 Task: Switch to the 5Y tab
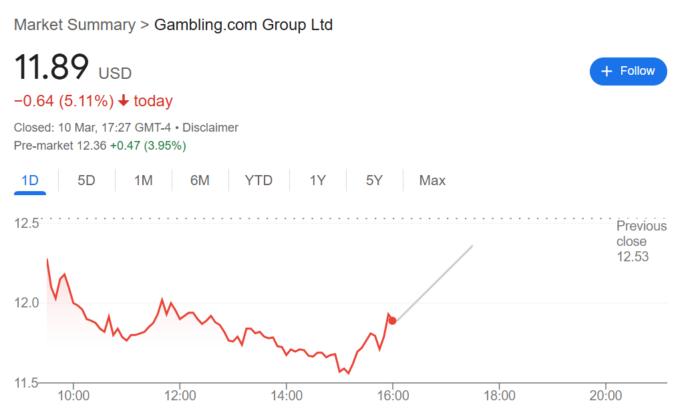(x=374, y=180)
